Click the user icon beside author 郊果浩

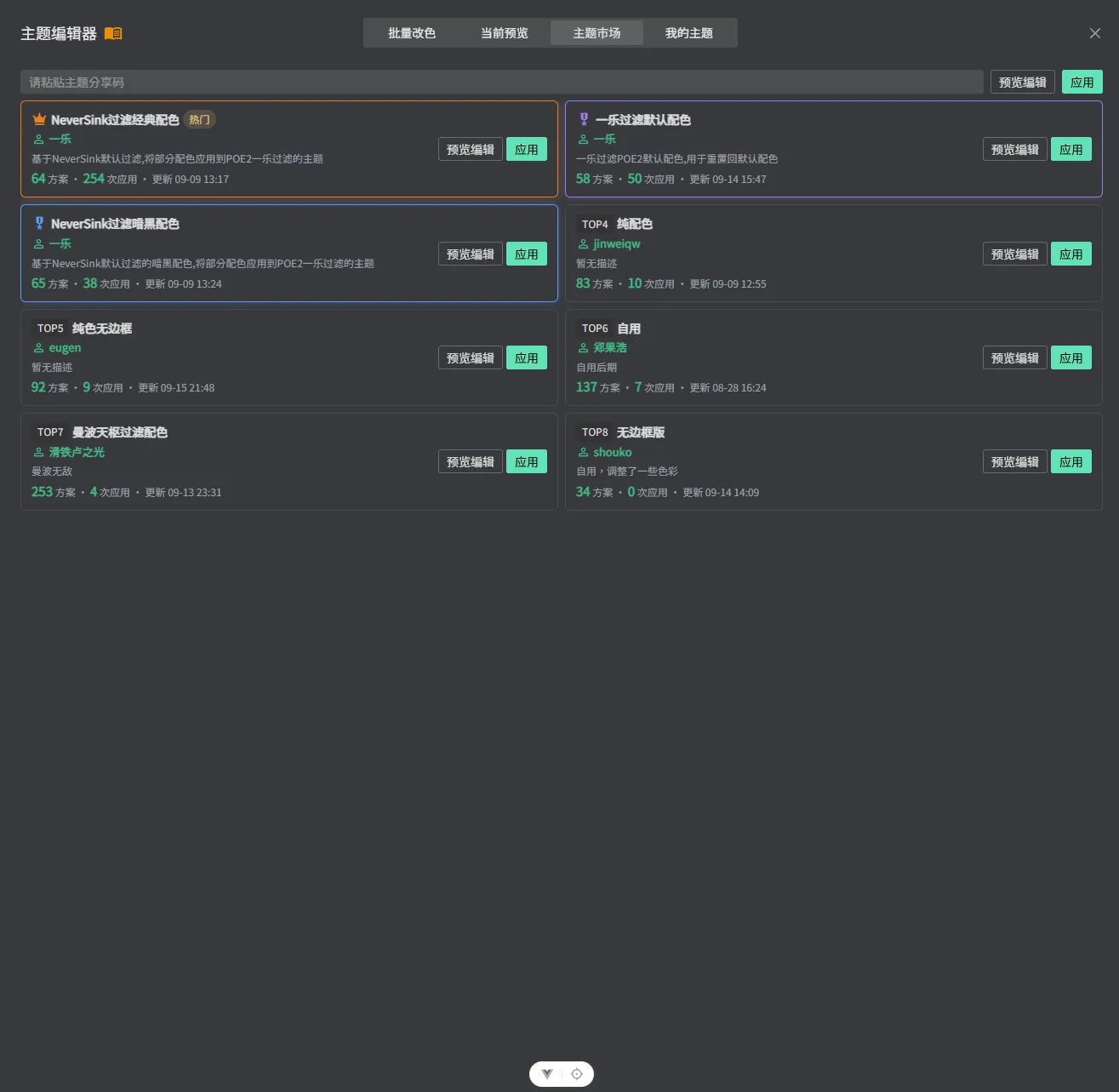pyautogui.click(x=583, y=348)
